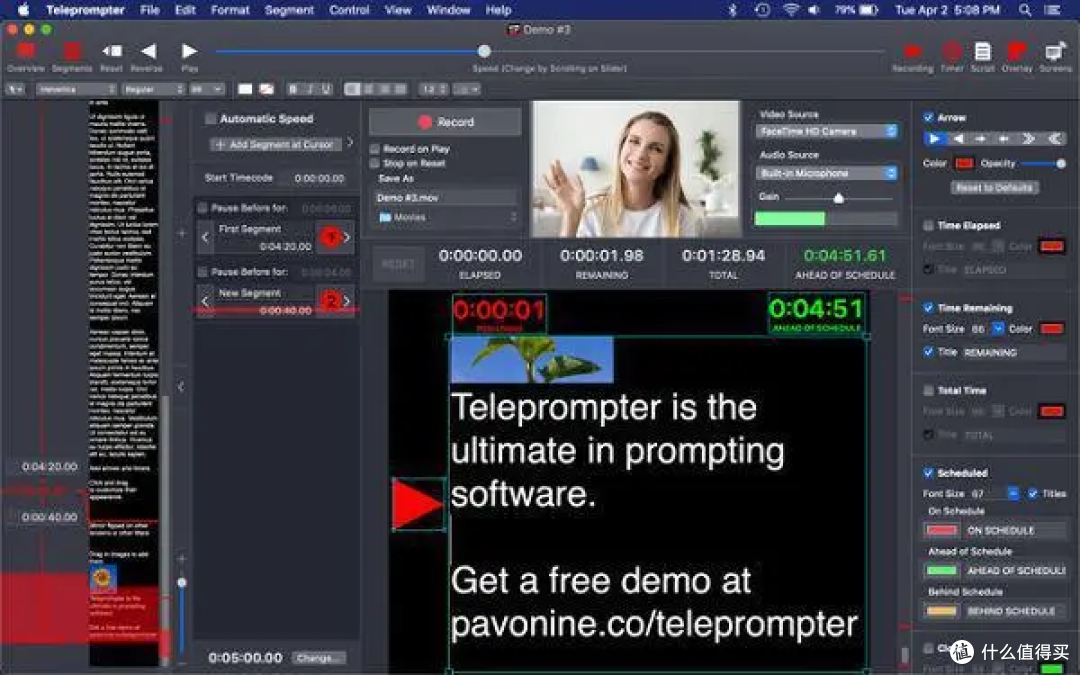Click the Change duration button

[318, 658]
